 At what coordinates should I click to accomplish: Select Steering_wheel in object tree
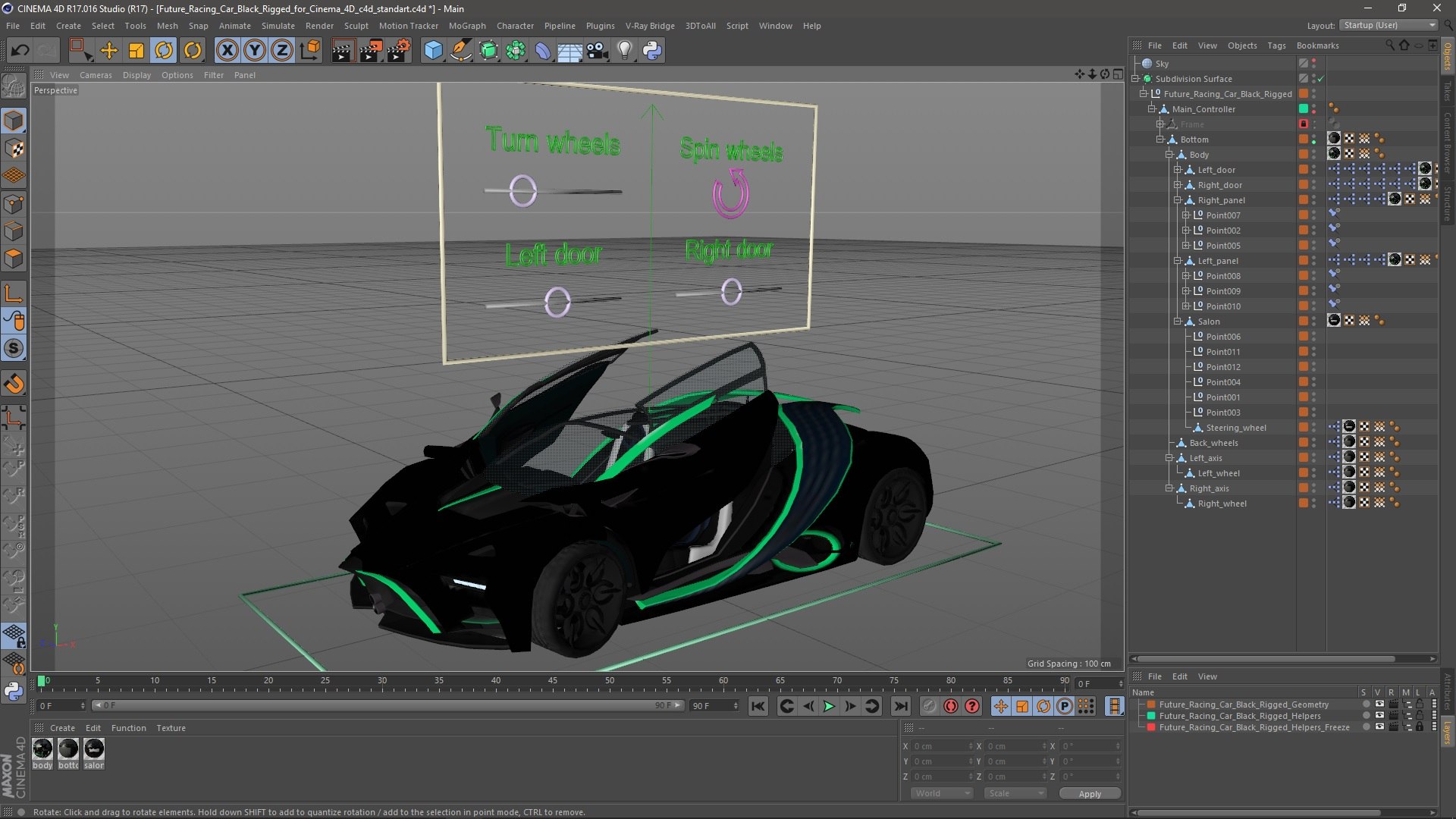(1235, 428)
